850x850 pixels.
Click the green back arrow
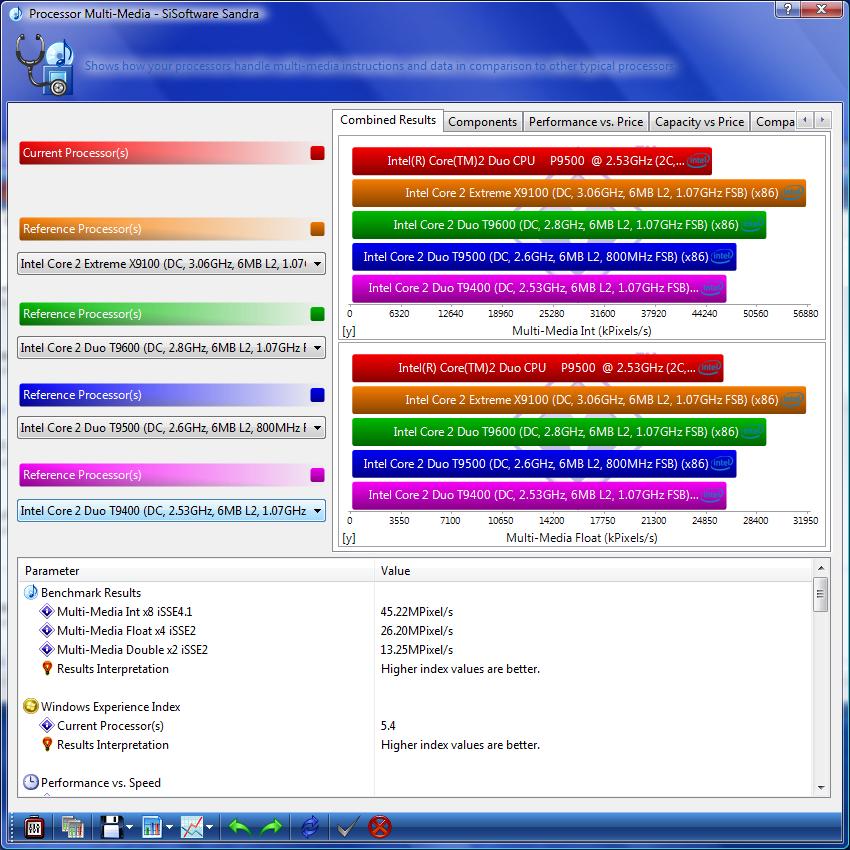[240, 827]
